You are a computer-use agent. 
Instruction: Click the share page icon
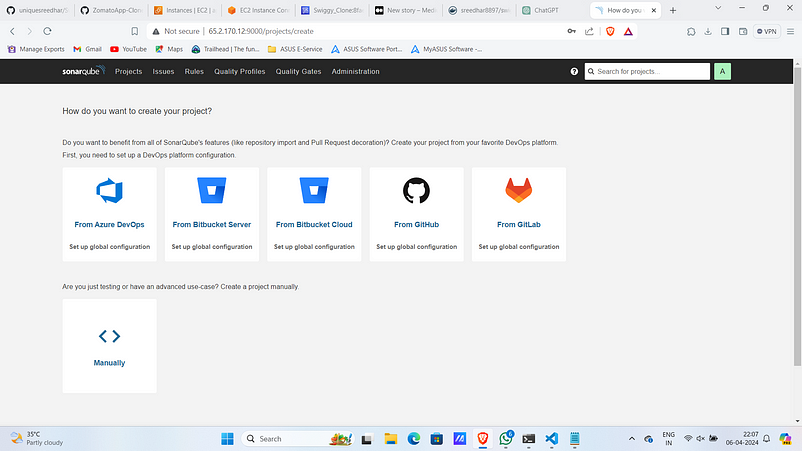pyautogui.click(x=589, y=31)
